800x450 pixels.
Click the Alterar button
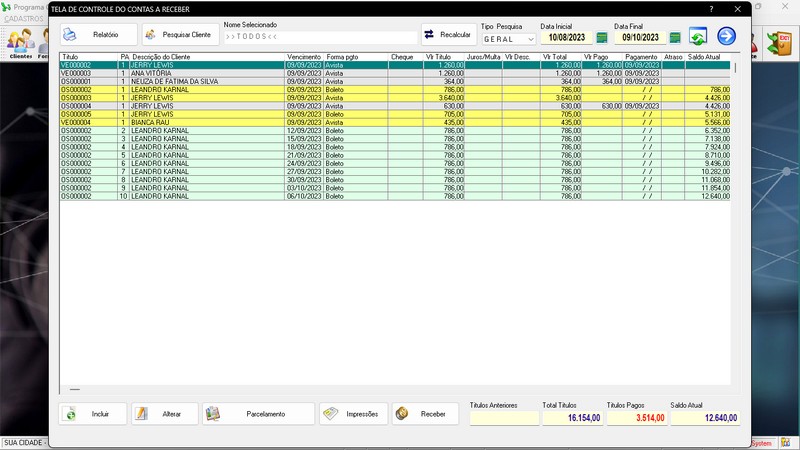click(x=165, y=414)
